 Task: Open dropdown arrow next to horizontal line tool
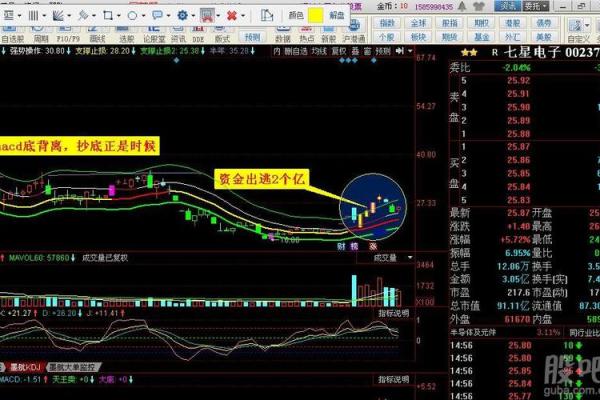tap(19, 16)
